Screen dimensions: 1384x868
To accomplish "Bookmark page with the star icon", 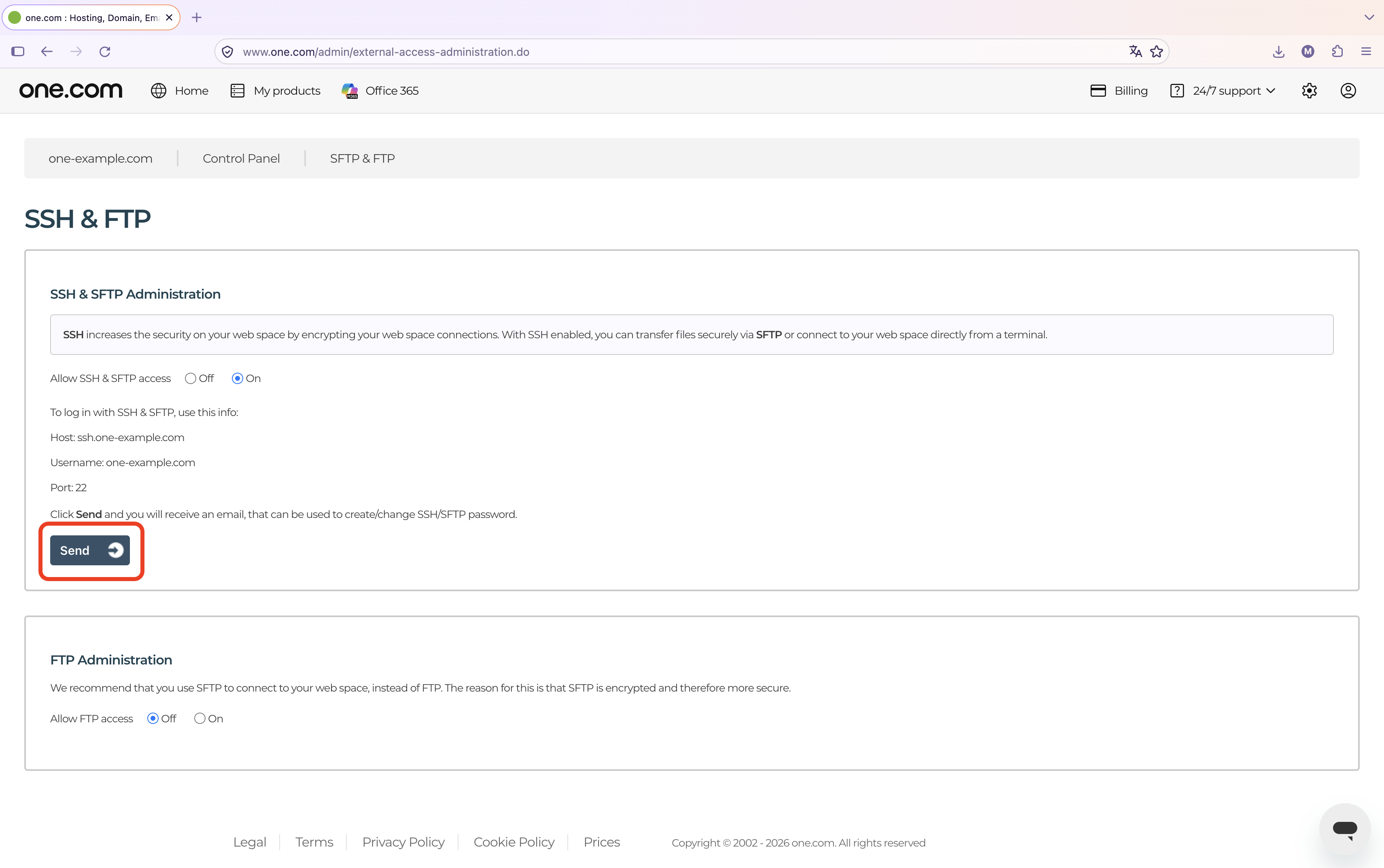I will point(1156,52).
